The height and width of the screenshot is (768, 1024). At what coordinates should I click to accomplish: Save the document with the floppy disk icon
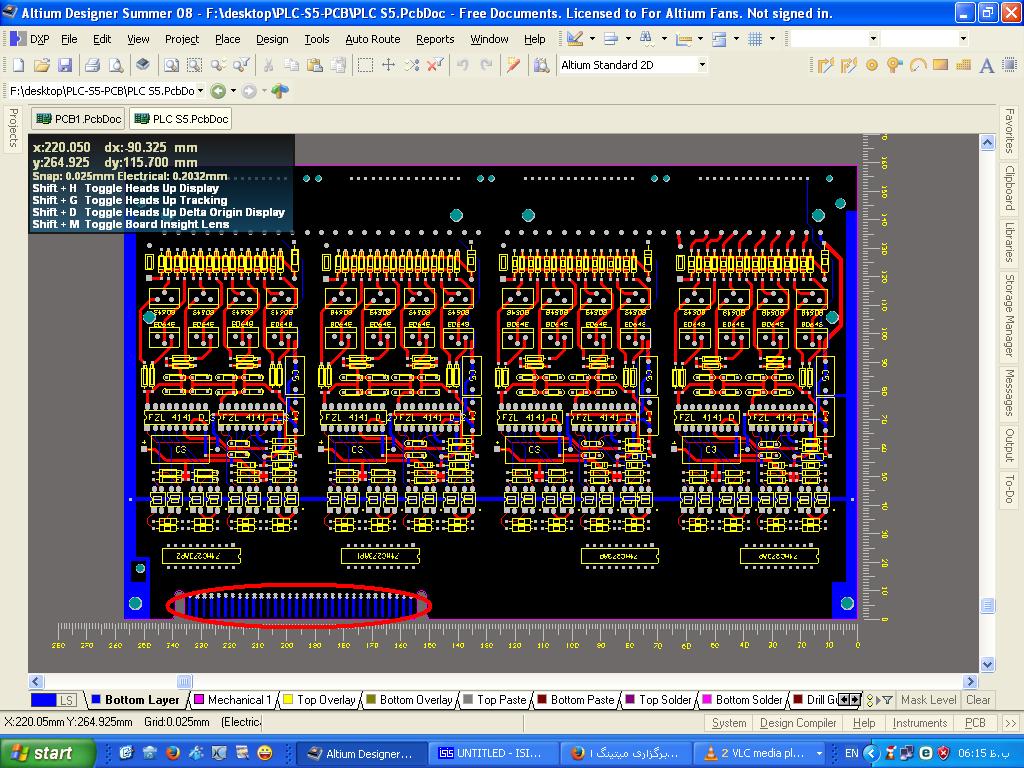[64, 65]
